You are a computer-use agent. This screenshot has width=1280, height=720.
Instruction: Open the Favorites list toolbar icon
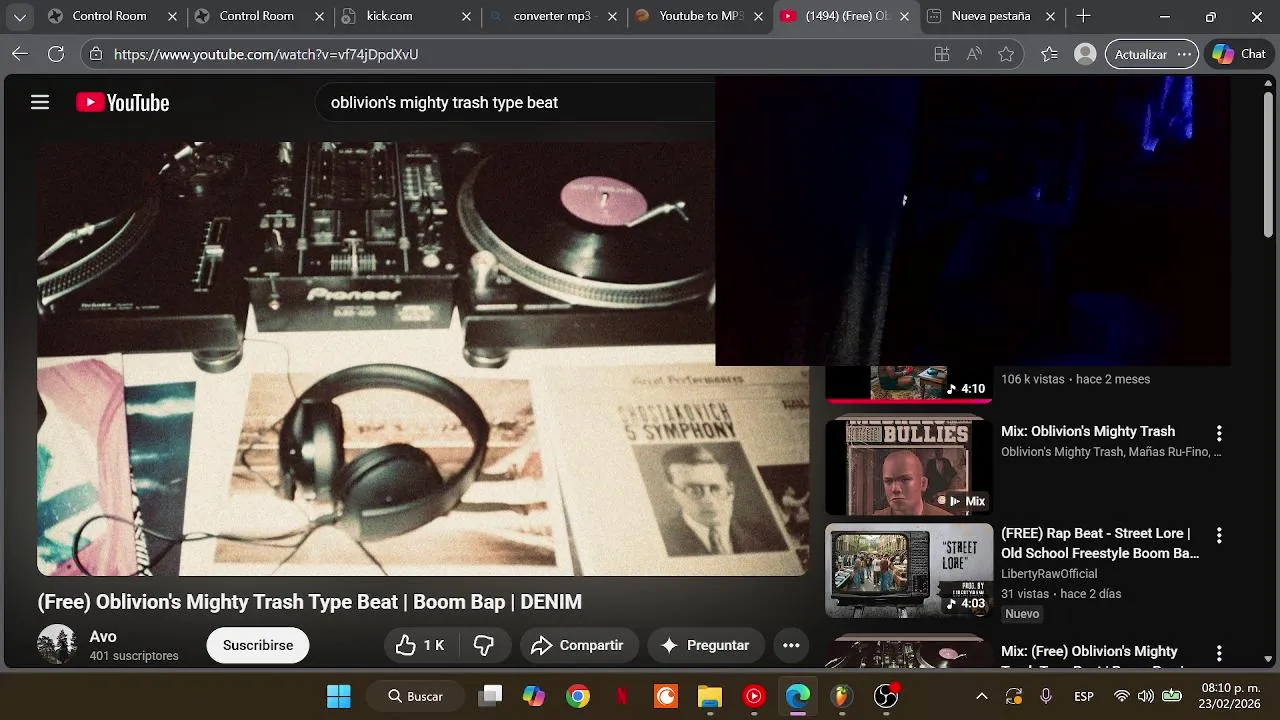pos(1049,54)
